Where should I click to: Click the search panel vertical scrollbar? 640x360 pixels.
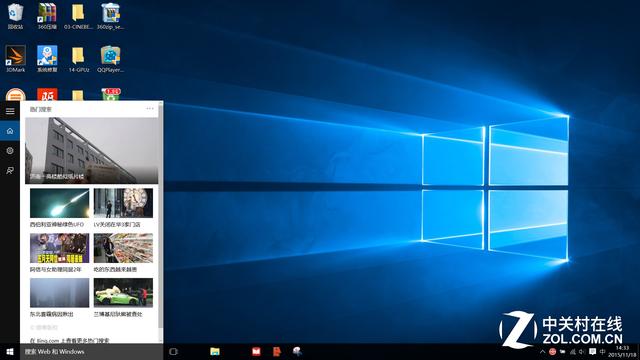(161, 222)
